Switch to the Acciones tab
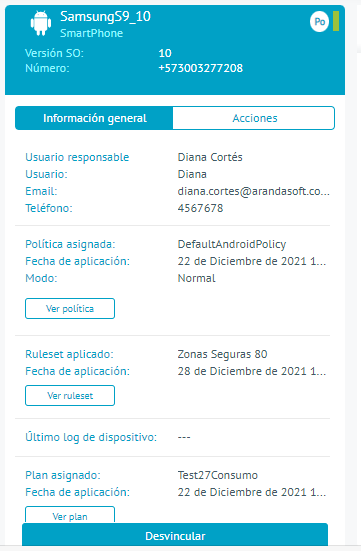361x551 pixels. (254, 118)
